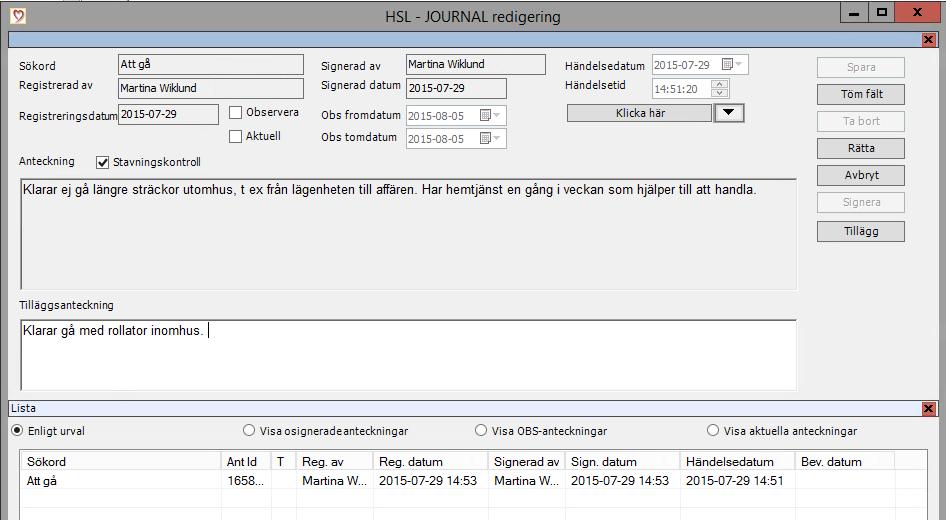Sort list by the Sökord column header
Screen dimensions: 946x520
pos(121,461)
